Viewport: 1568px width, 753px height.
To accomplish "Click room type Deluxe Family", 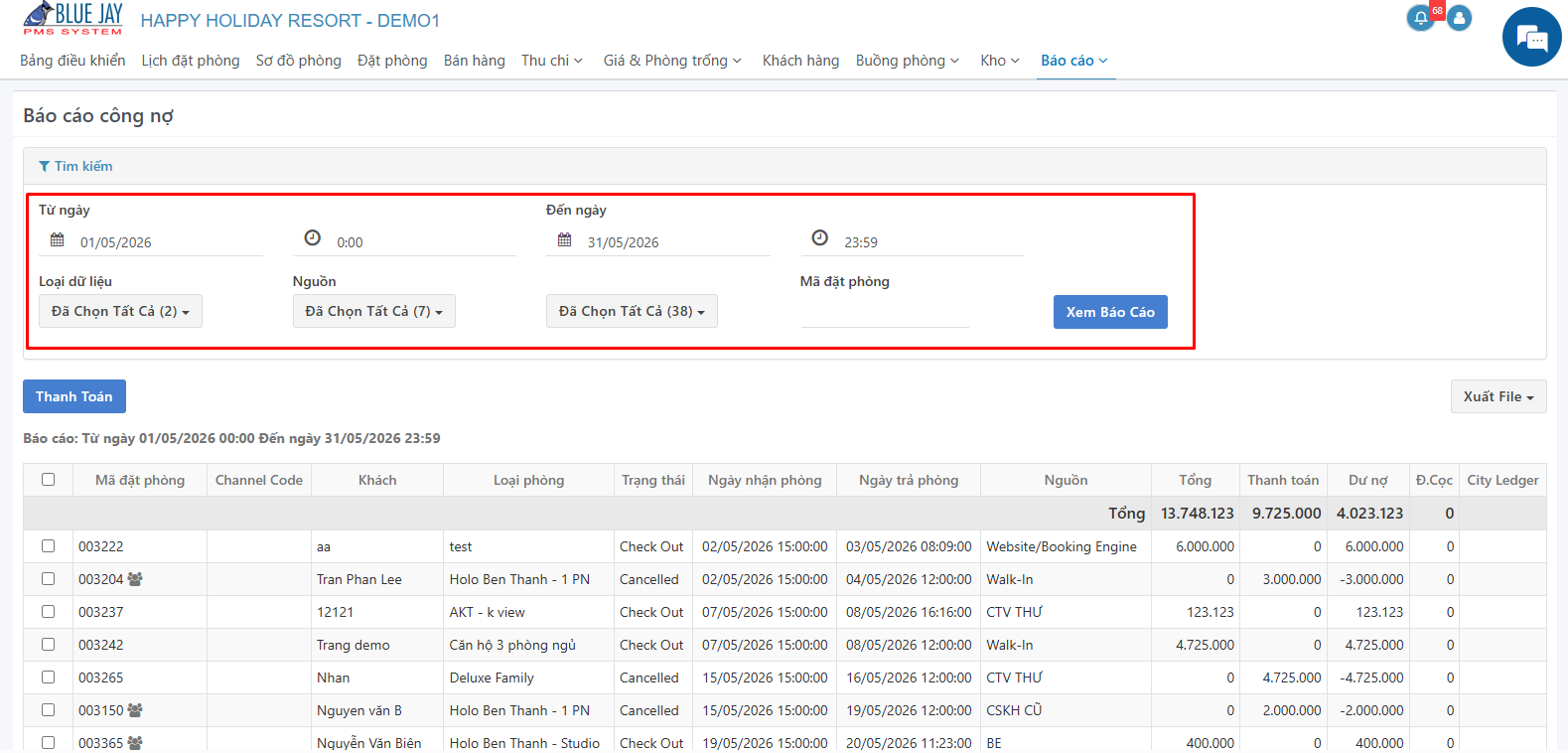I will [x=492, y=678].
